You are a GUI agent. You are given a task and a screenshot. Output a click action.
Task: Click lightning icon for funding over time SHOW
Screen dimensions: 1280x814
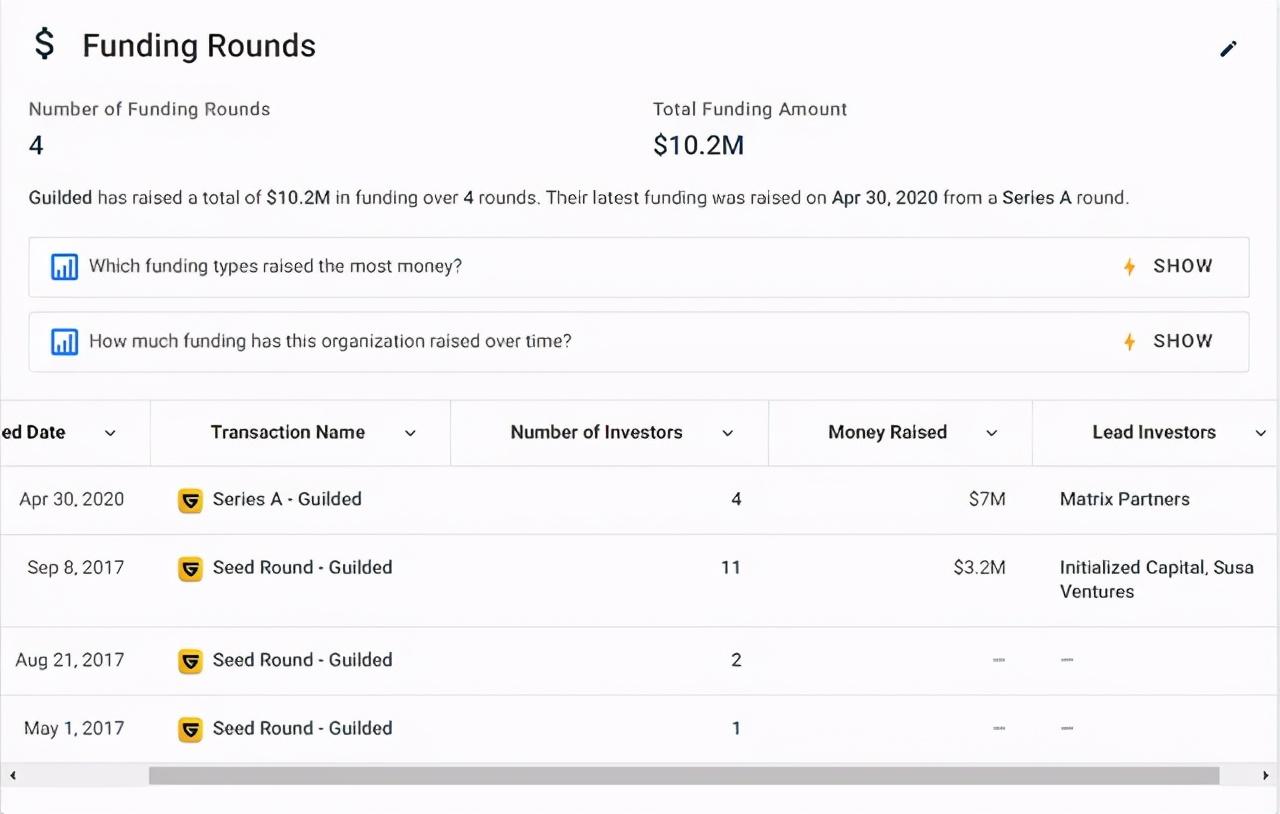[1129, 342]
